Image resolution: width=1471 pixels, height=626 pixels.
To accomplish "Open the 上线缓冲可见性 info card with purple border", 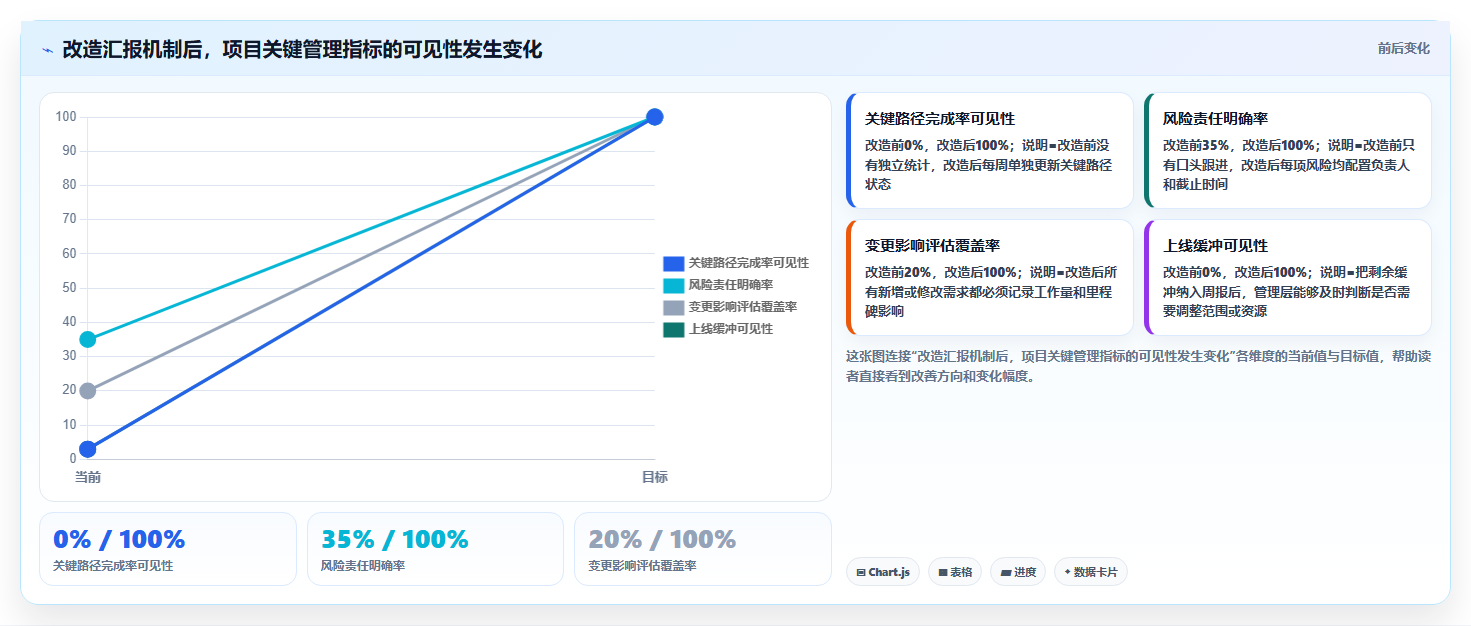I will pyautogui.click(x=1288, y=278).
